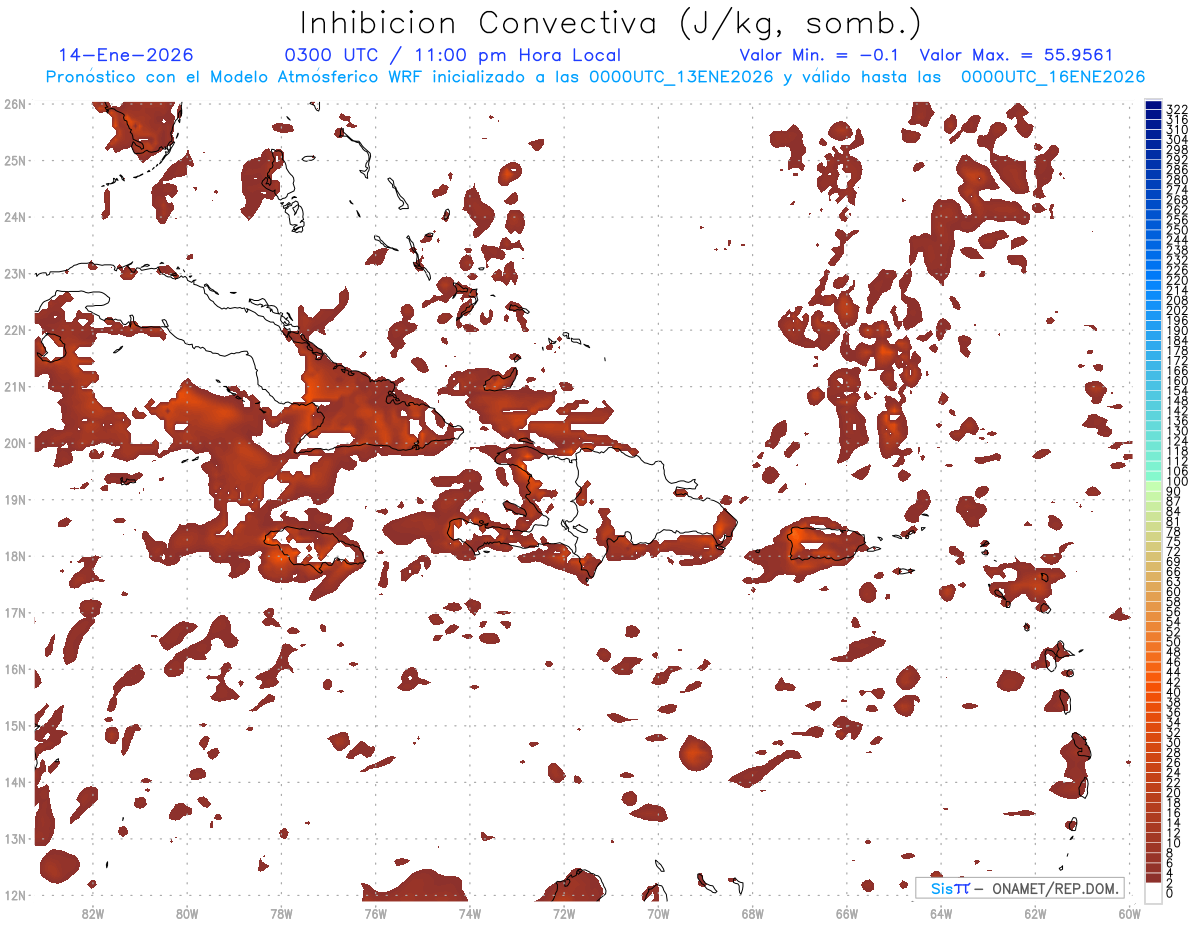Click the "Valor Max. = 55.9561" text
The height and width of the screenshot is (927, 1200).
click(1016, 55)
